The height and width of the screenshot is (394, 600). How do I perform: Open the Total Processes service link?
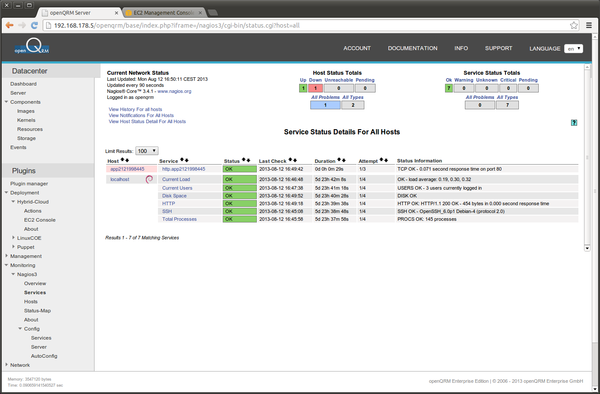(179, 219)
